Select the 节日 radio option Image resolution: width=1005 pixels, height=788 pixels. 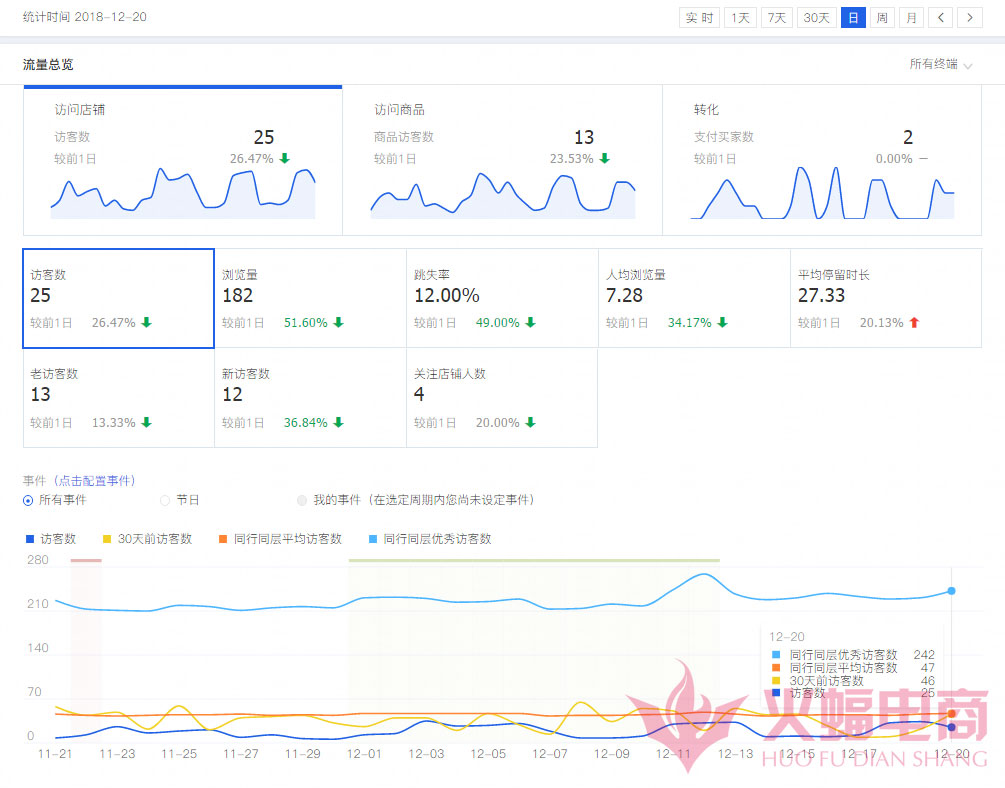click(165, 500)
